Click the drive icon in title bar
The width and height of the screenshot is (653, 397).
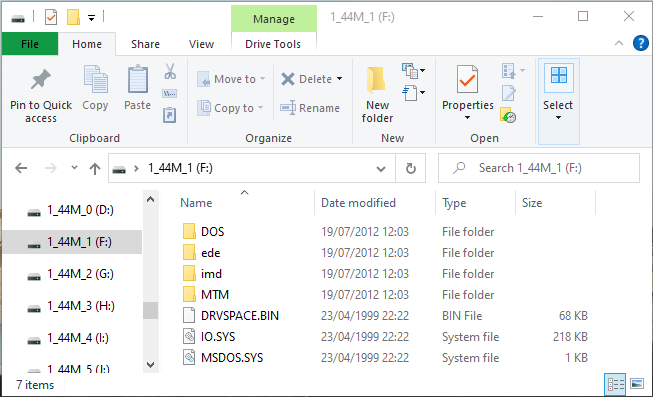tap(18, 19)
